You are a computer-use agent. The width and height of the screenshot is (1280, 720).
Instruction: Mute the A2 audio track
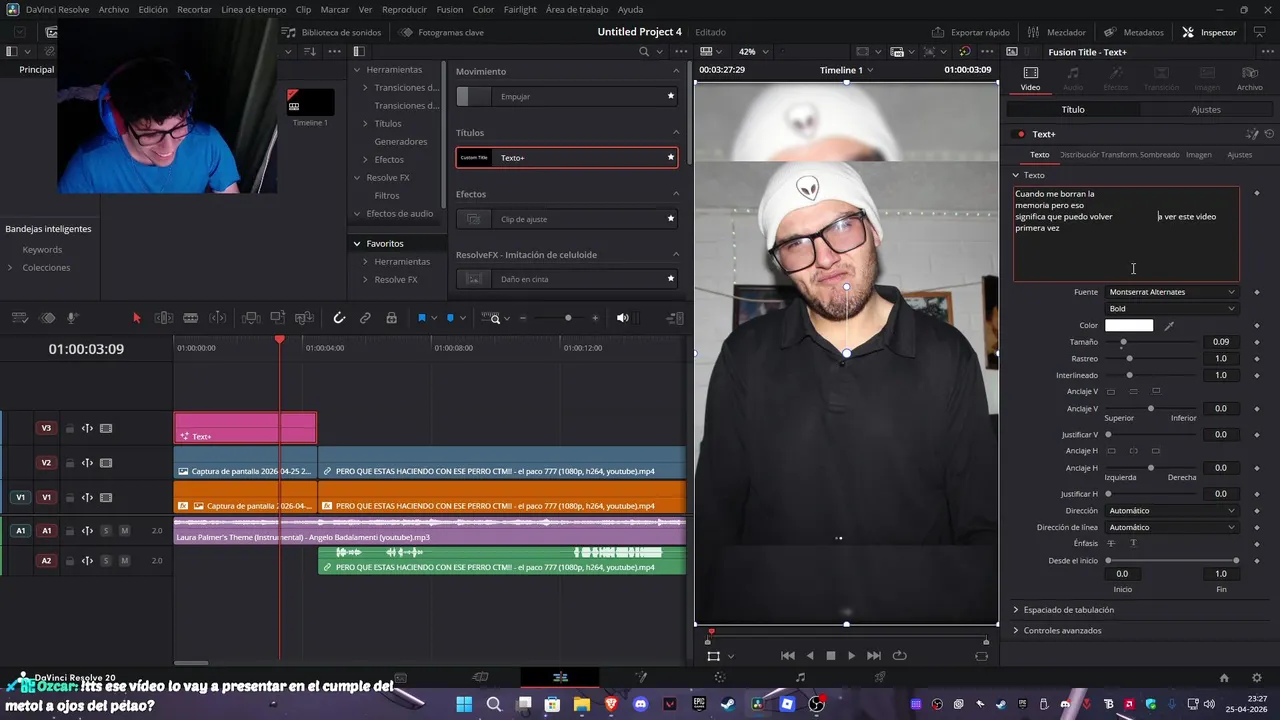click(124, 561)
